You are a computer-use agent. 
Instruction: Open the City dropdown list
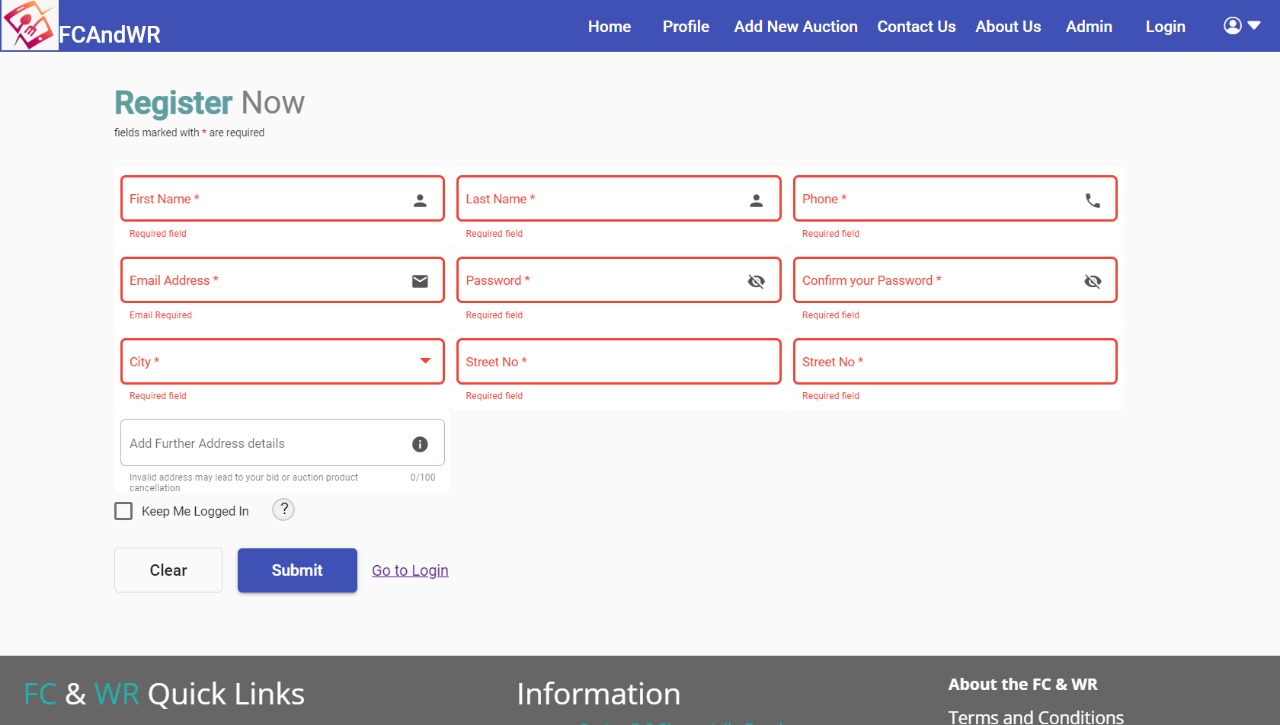click(x=425, y=361)
